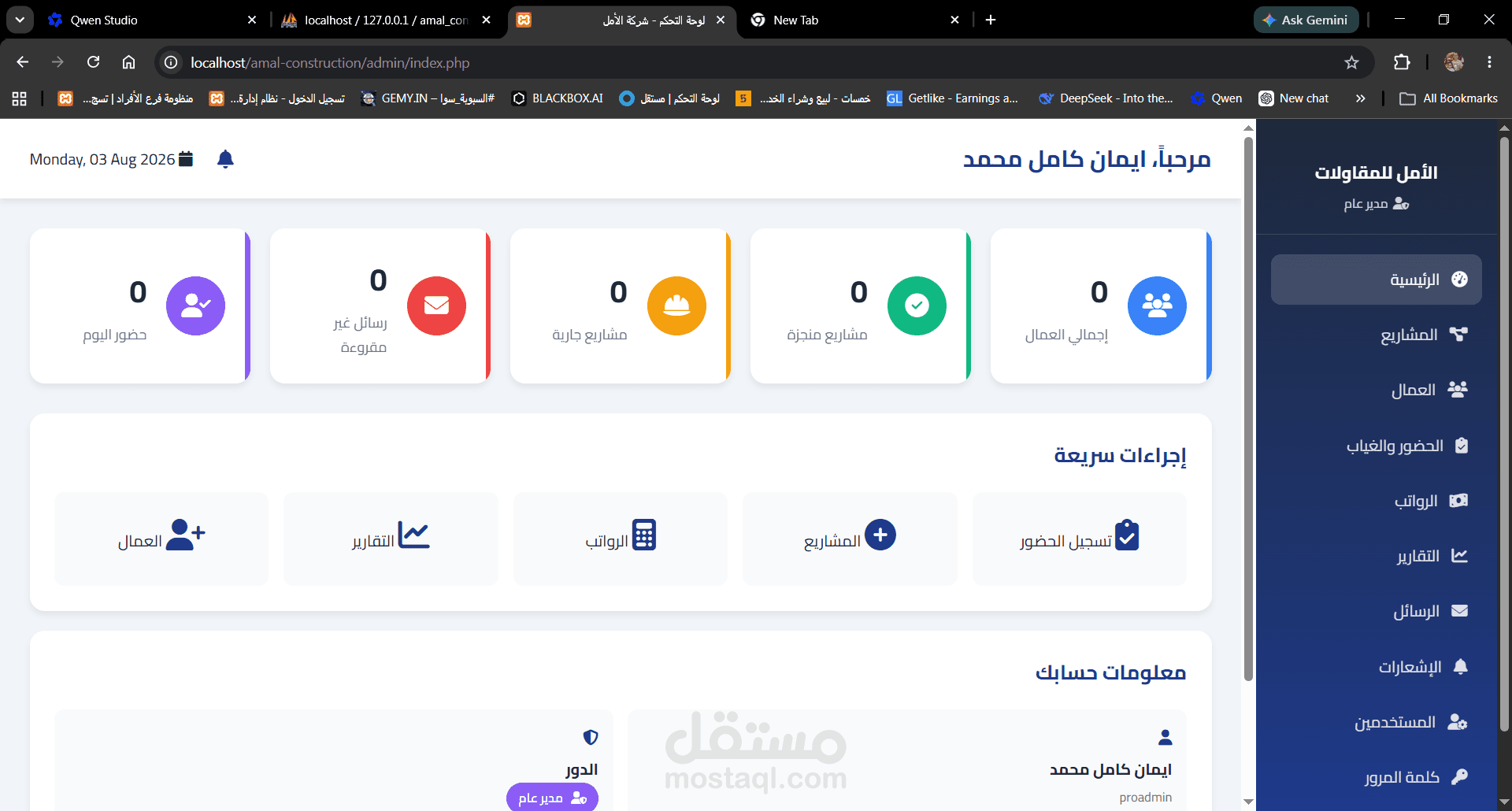Open quick action تسجيل الحضور clipboard card
1512x811 pixels.
(x=1079, y=539)
